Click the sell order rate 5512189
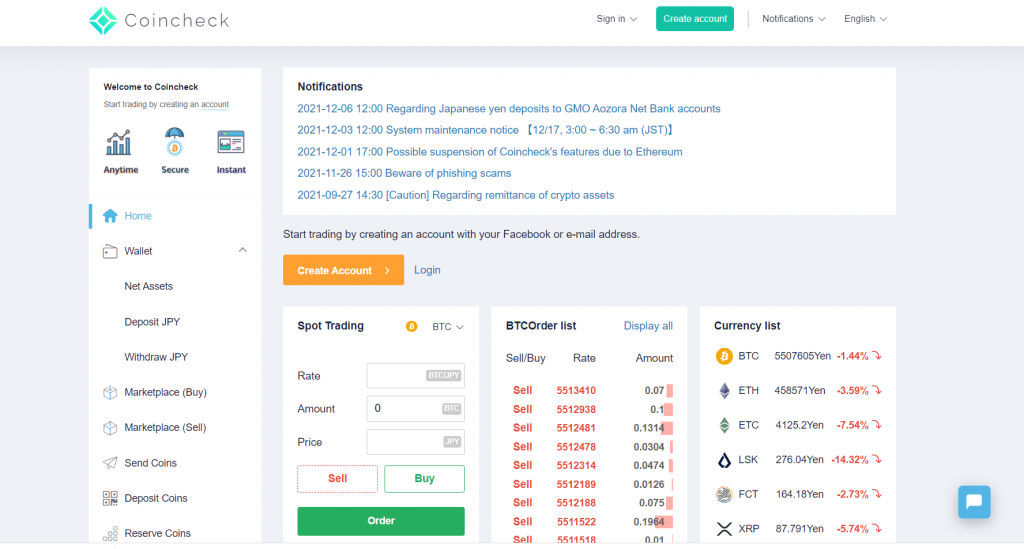Image resolution: width=1024 pixels, height=549 pixels. tap(576, 484)
